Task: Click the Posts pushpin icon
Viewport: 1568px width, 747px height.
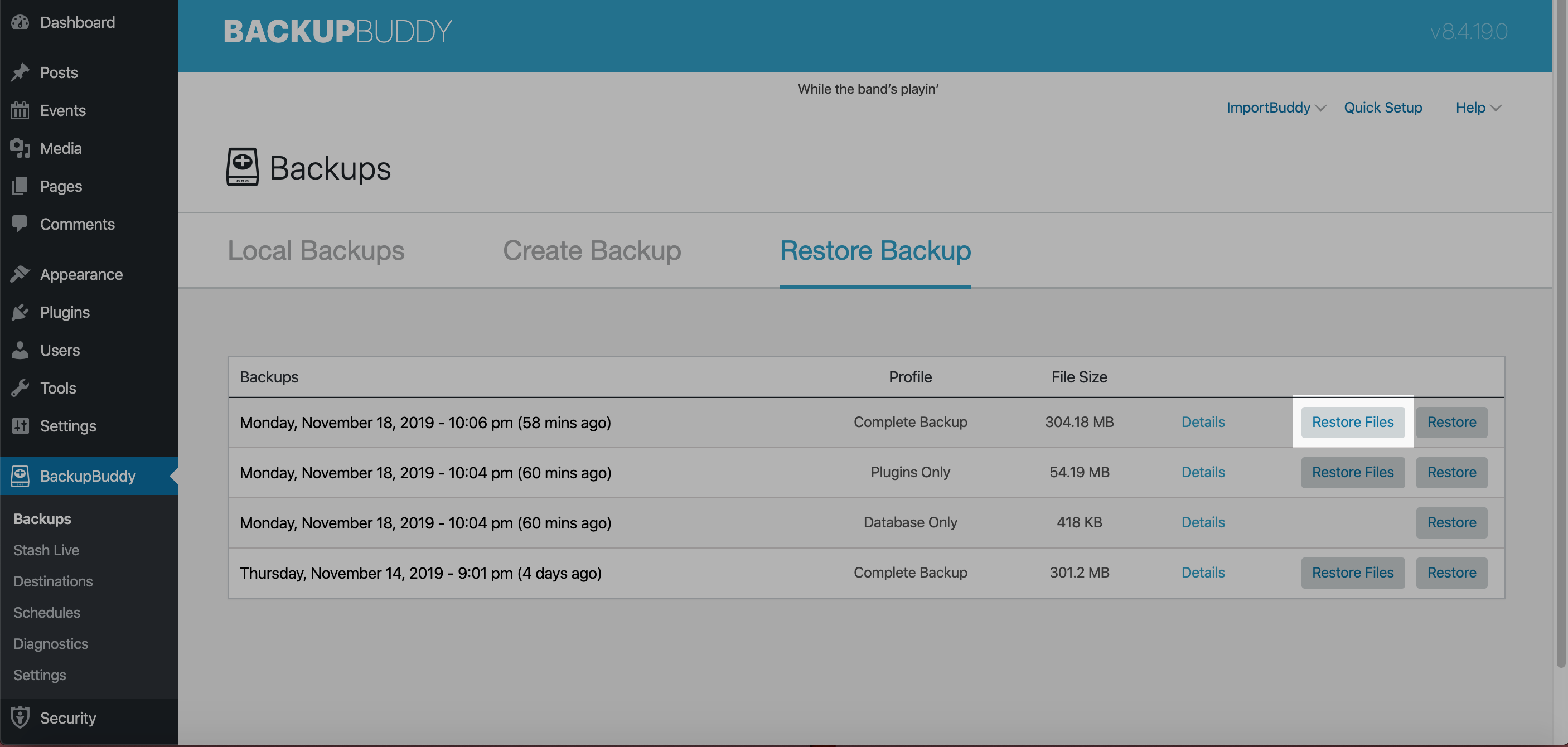Action: [20, 72]
